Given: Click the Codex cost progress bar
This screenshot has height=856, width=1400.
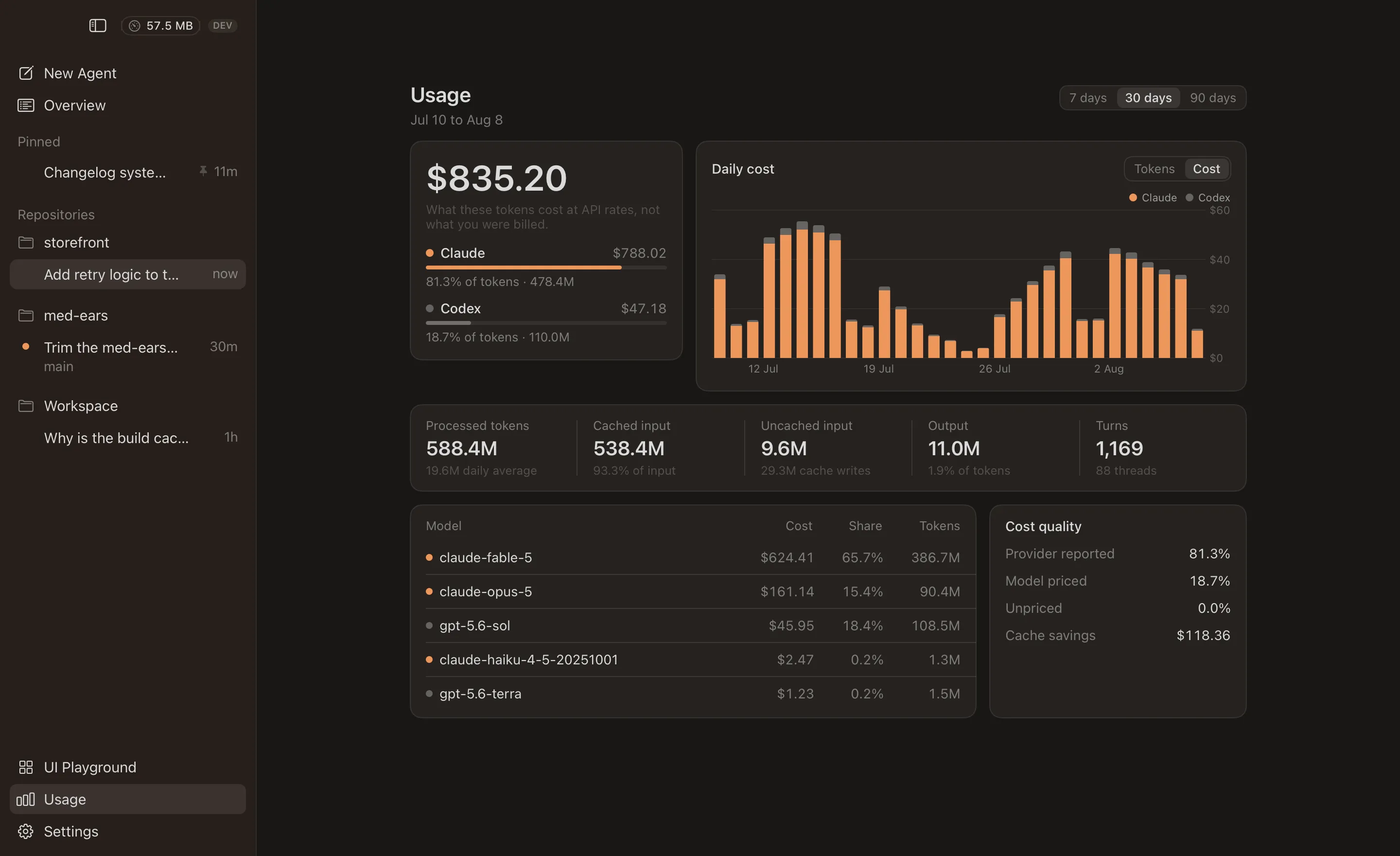Looking at the screenshot, I should point(546,323).
